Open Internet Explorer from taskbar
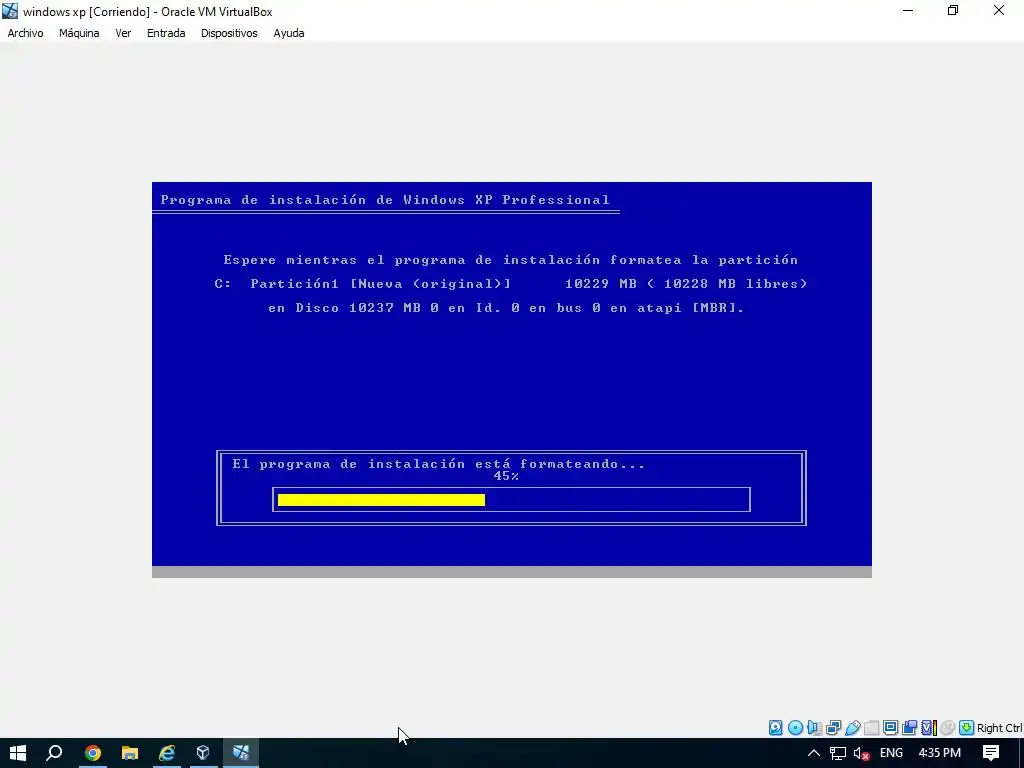1024x768 pixels. click(167, 753)
